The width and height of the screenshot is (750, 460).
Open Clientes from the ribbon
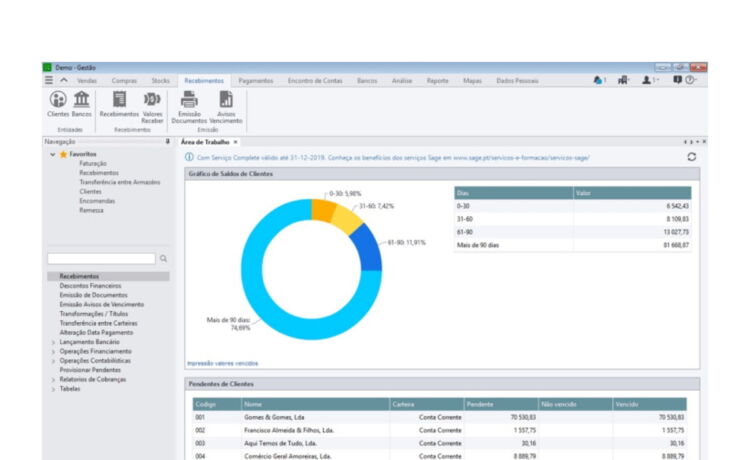tap(58, 100)
